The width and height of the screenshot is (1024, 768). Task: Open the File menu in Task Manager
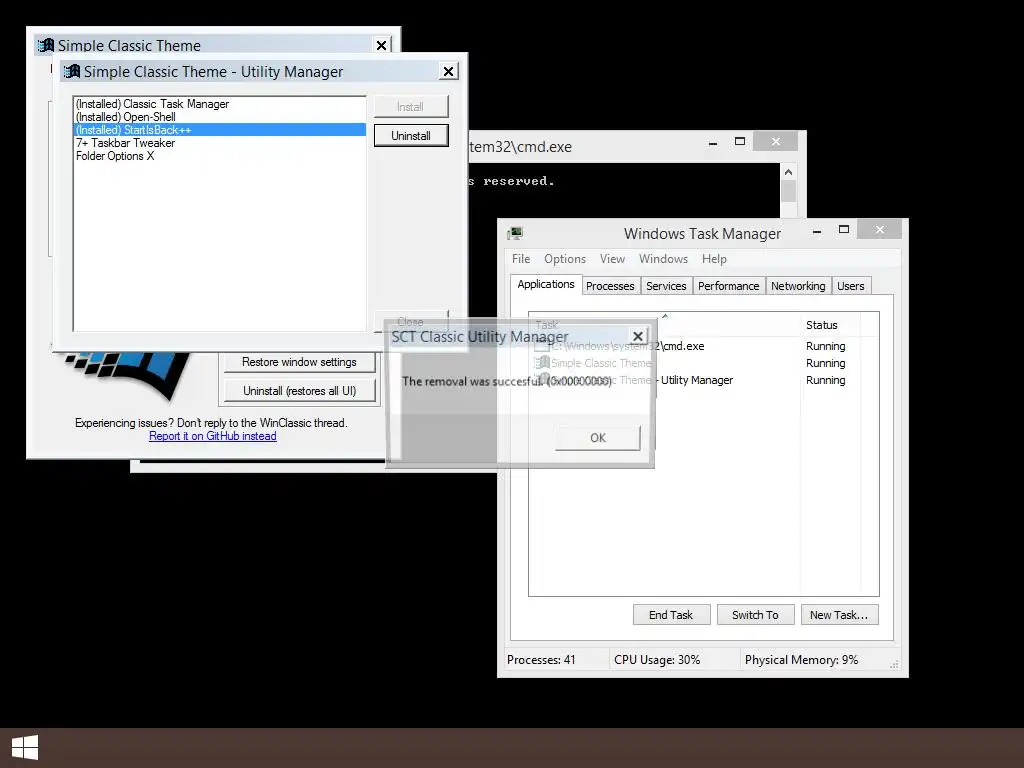520,259
